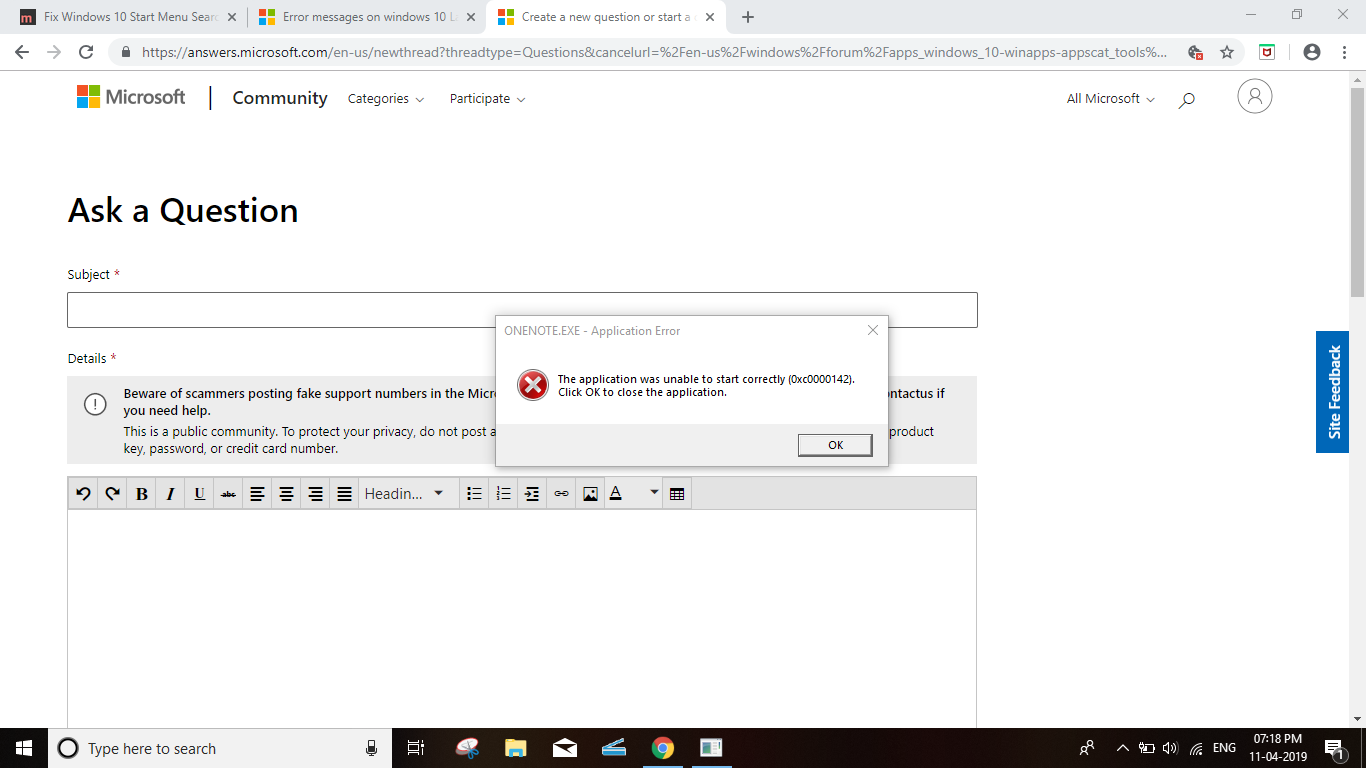Open a new browser tab
This screenshot has width=1366, height=768.
748,17
